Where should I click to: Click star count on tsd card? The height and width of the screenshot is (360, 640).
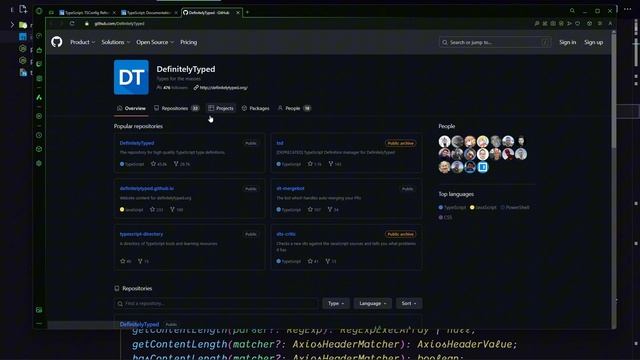pos(314,164)
